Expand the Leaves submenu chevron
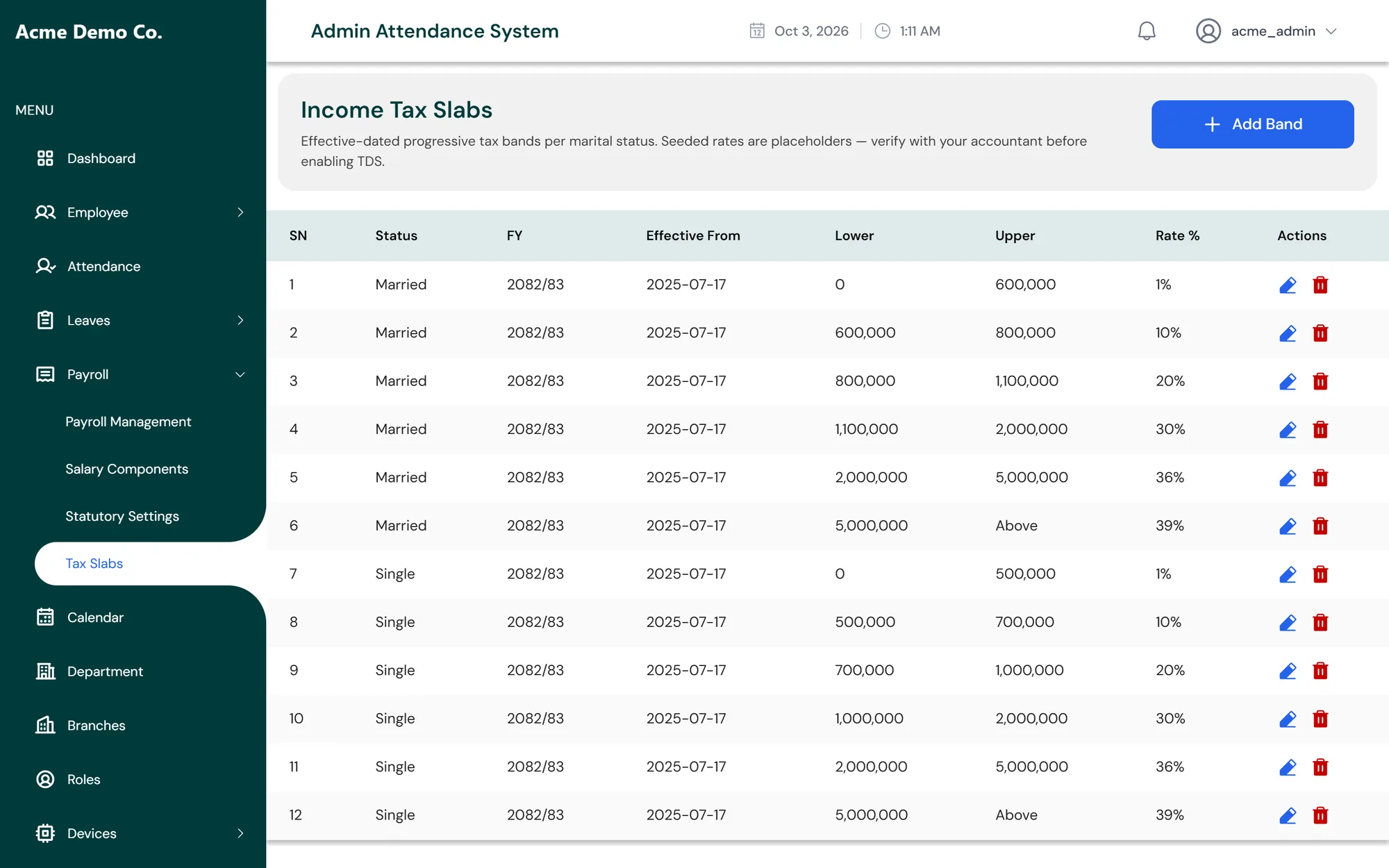1389x868 pixels. (x=240, y=320)
